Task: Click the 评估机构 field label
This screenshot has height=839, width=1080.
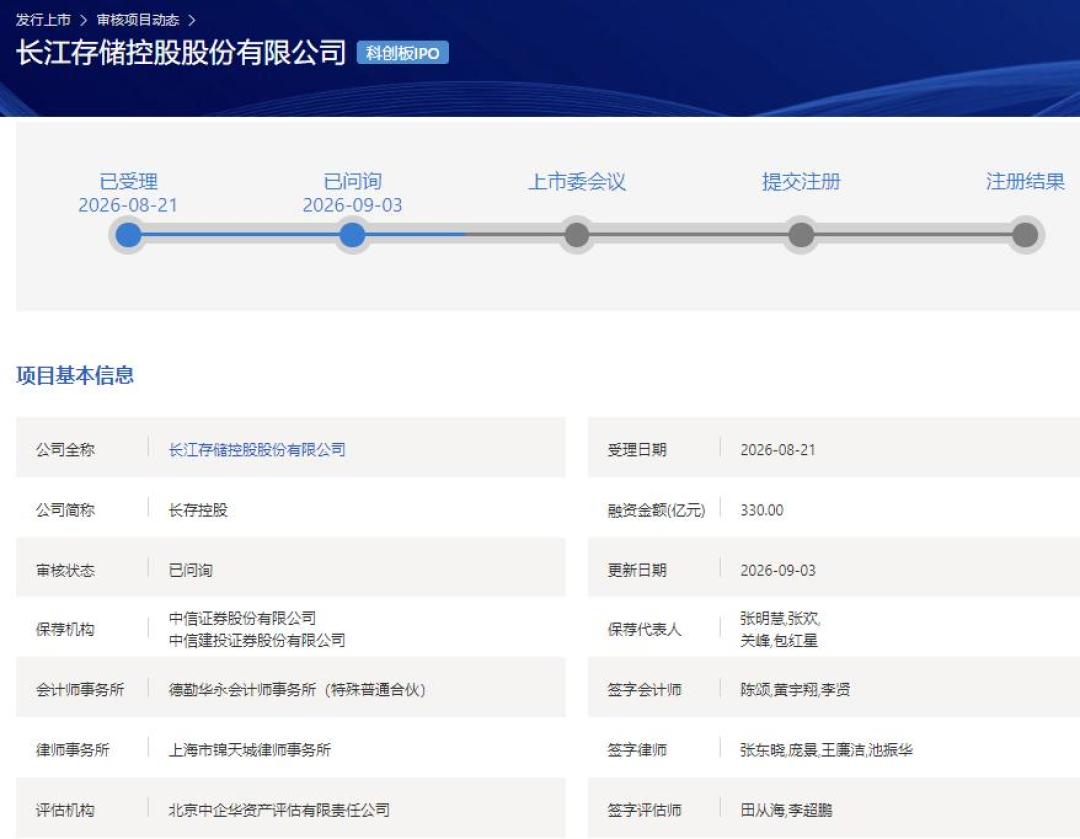Action: [x=65, y=810]
